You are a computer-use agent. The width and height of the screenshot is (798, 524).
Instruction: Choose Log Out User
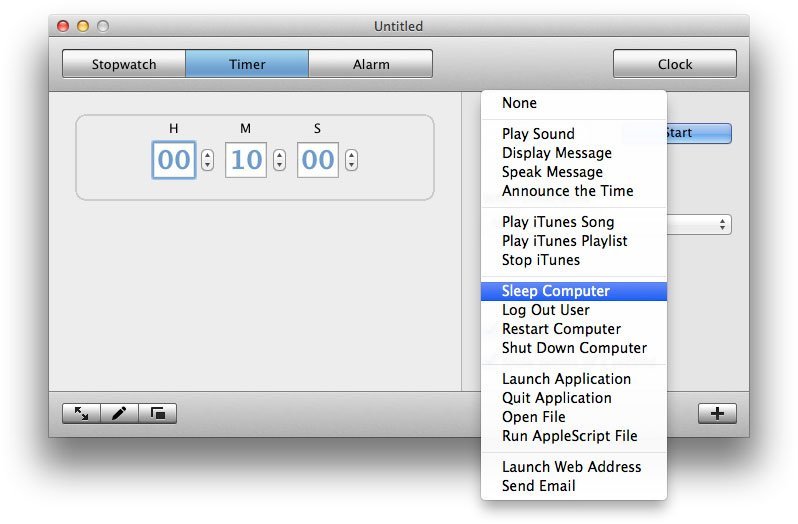[574, 310]
